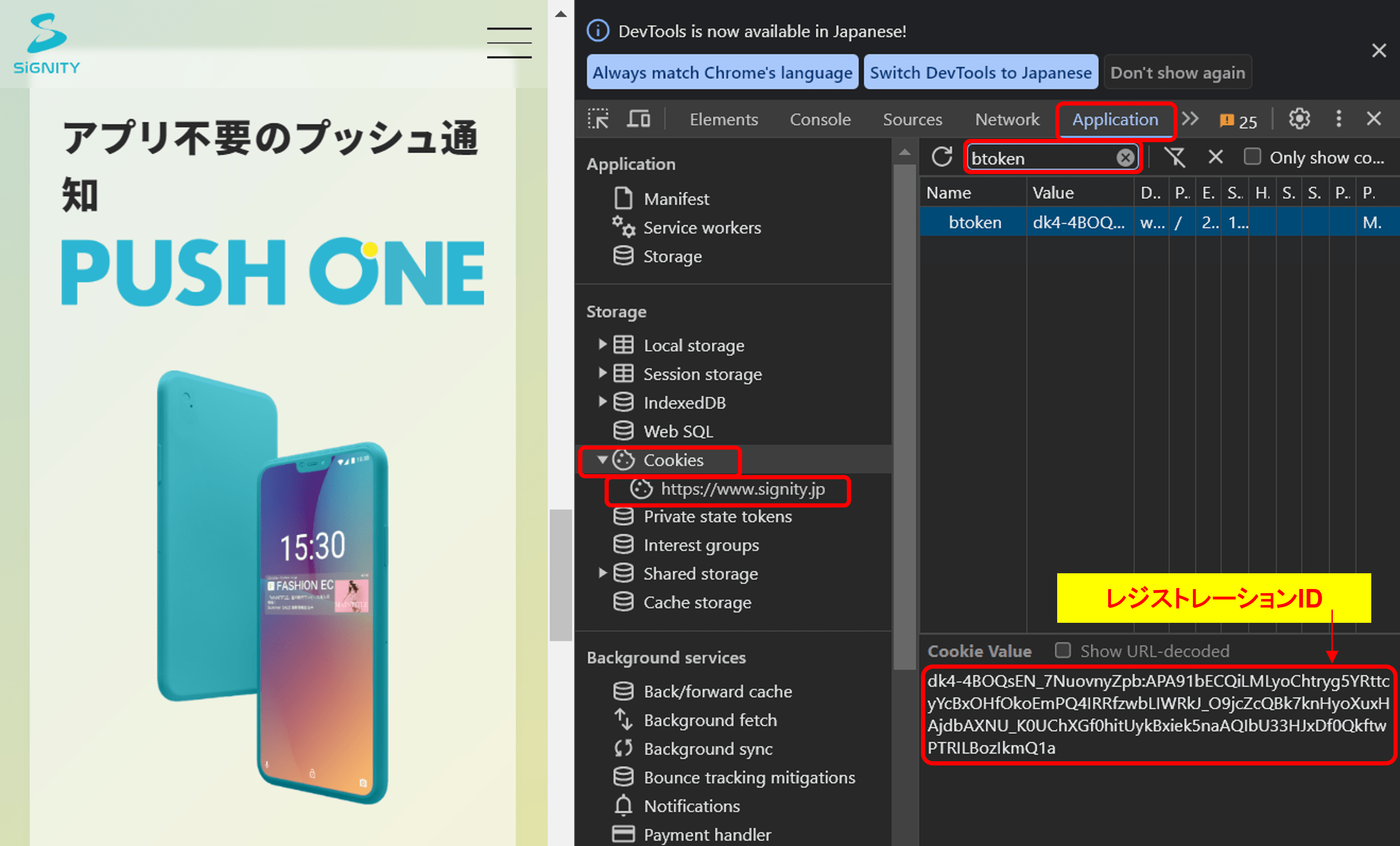Collapse the Cookies disclosure triangle
Viewport: 1400px width, 846px height.
point(603,460)
